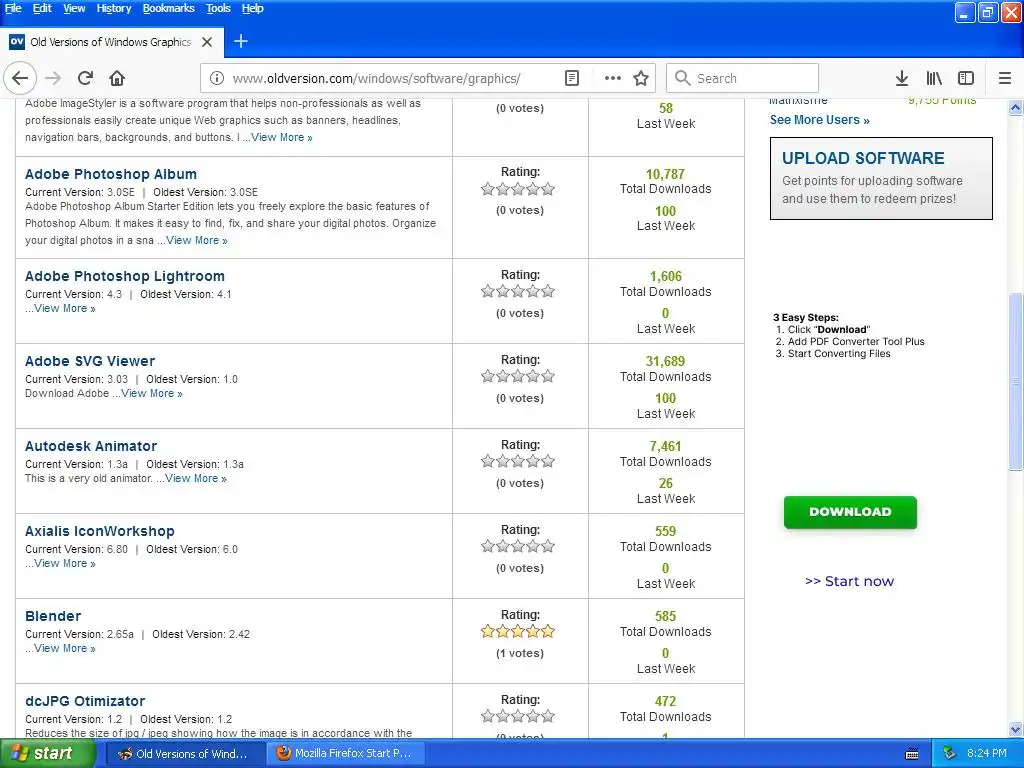
Task: Click View More under Adobe Photoshop Album description
Action: (197, 240)
